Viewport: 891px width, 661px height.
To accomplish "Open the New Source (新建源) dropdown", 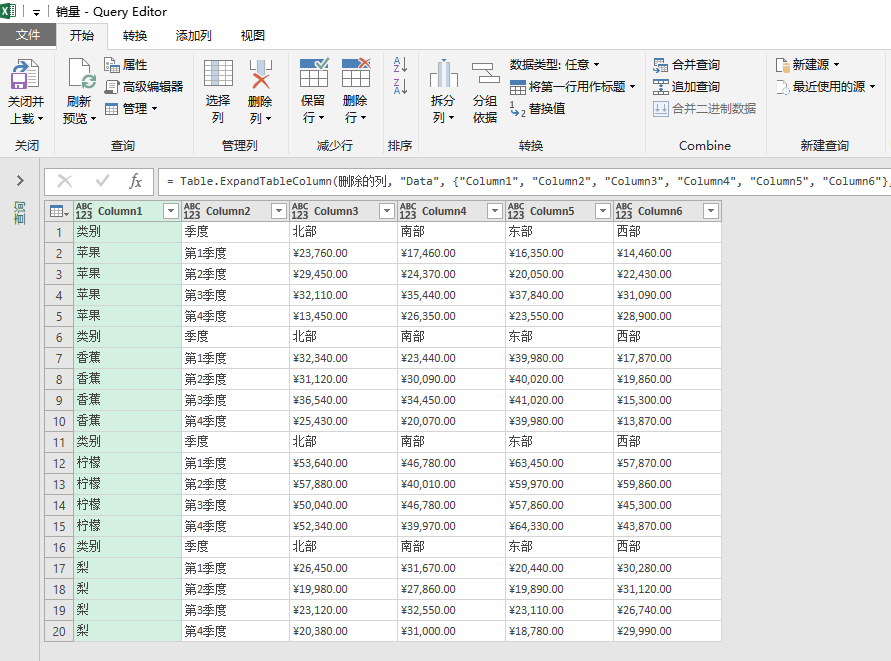I will [807, 65].
